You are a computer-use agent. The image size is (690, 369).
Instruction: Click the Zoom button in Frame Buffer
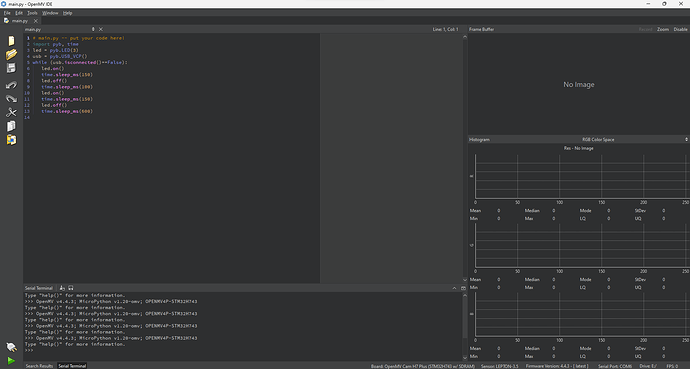point(663,29)
